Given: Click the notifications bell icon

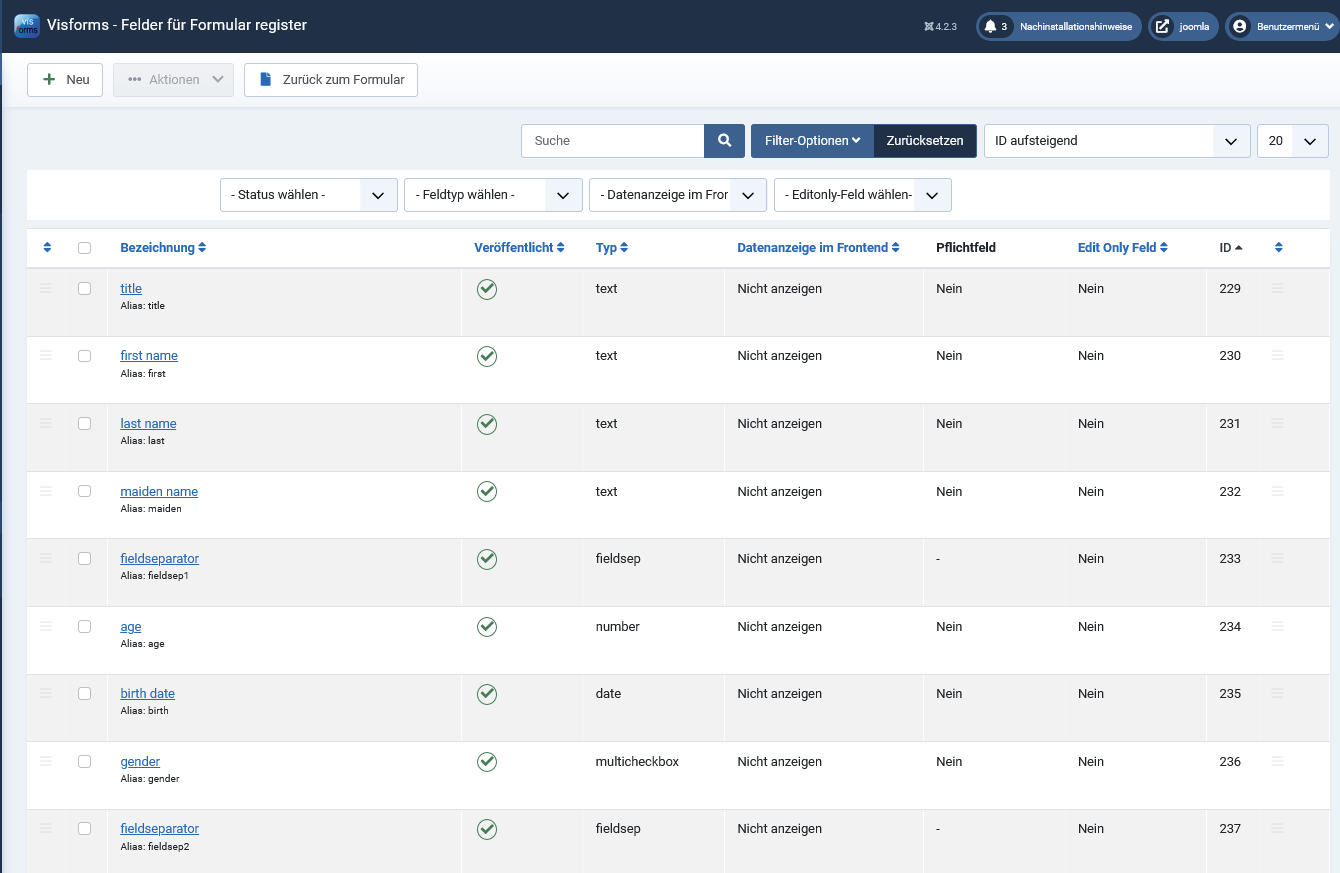Looking at the screenshot, I should [990, 27].
